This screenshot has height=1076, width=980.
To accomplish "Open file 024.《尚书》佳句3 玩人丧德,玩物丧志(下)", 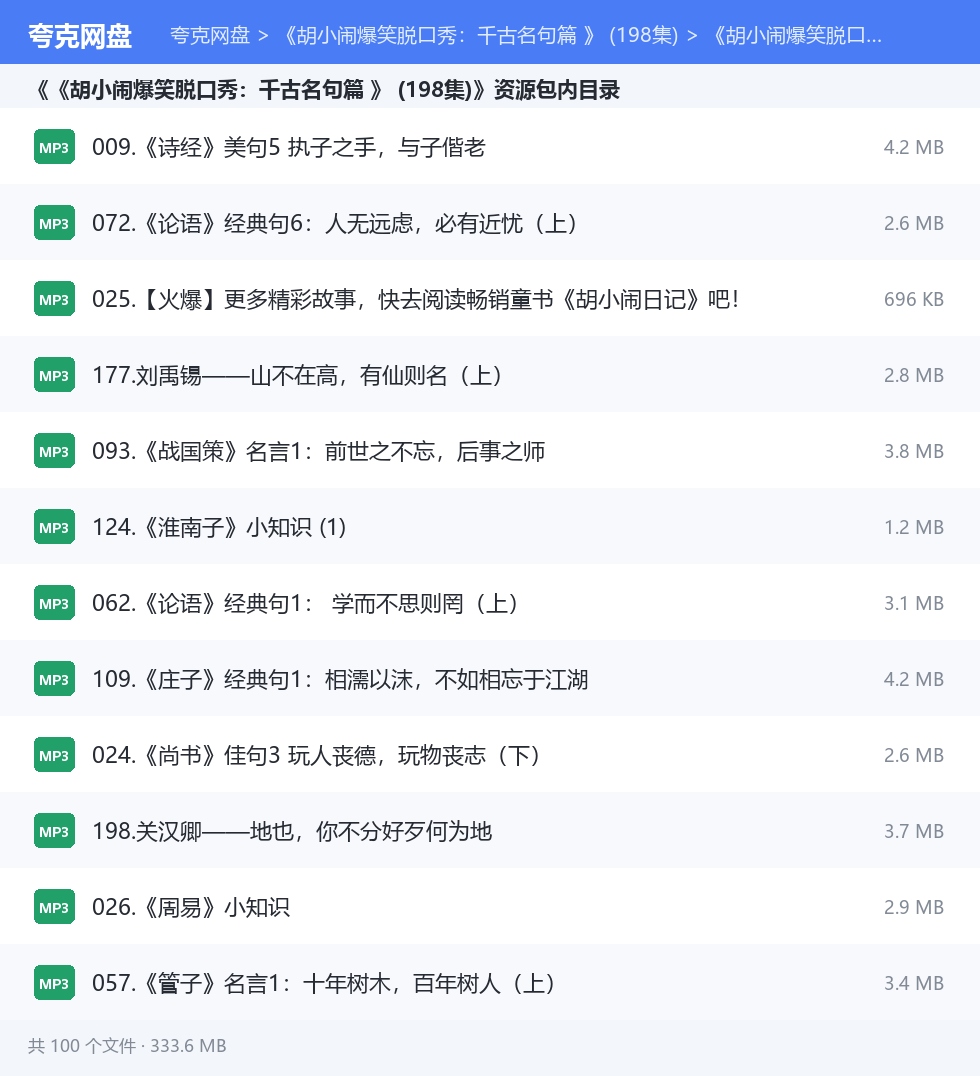I will (x=316, y=755).
